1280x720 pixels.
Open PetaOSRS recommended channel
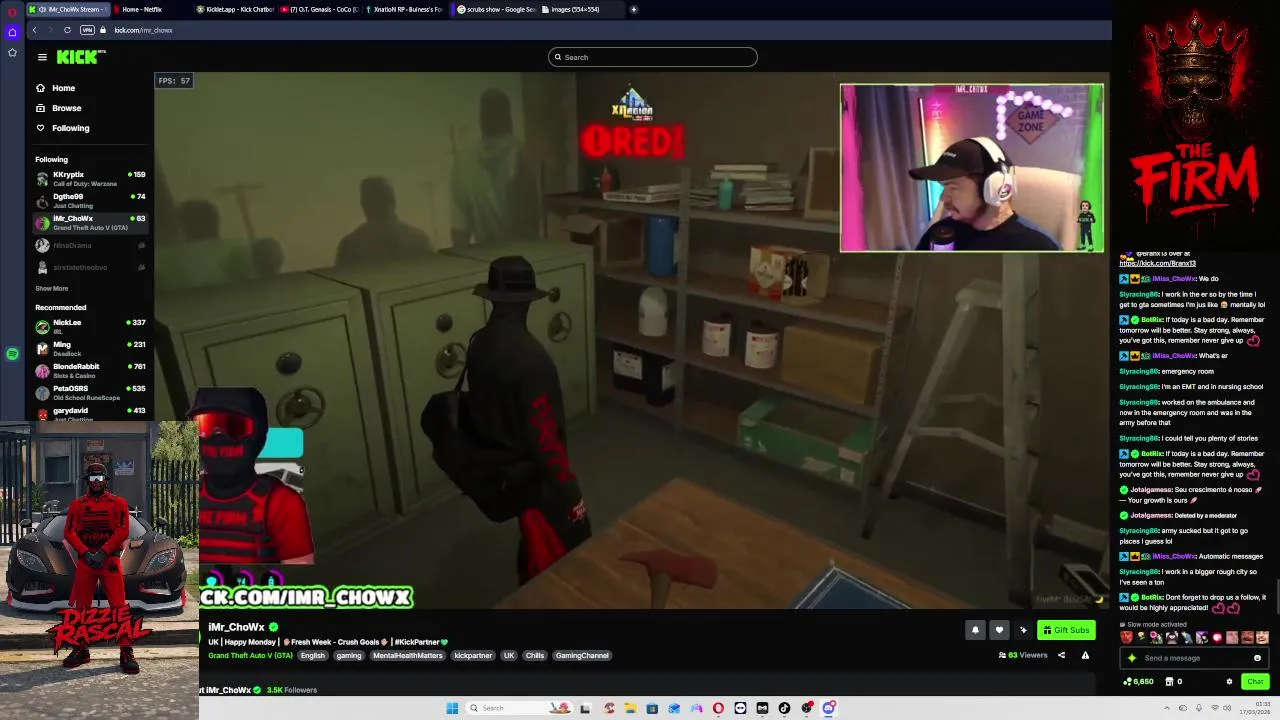click(x=90, y=392)
